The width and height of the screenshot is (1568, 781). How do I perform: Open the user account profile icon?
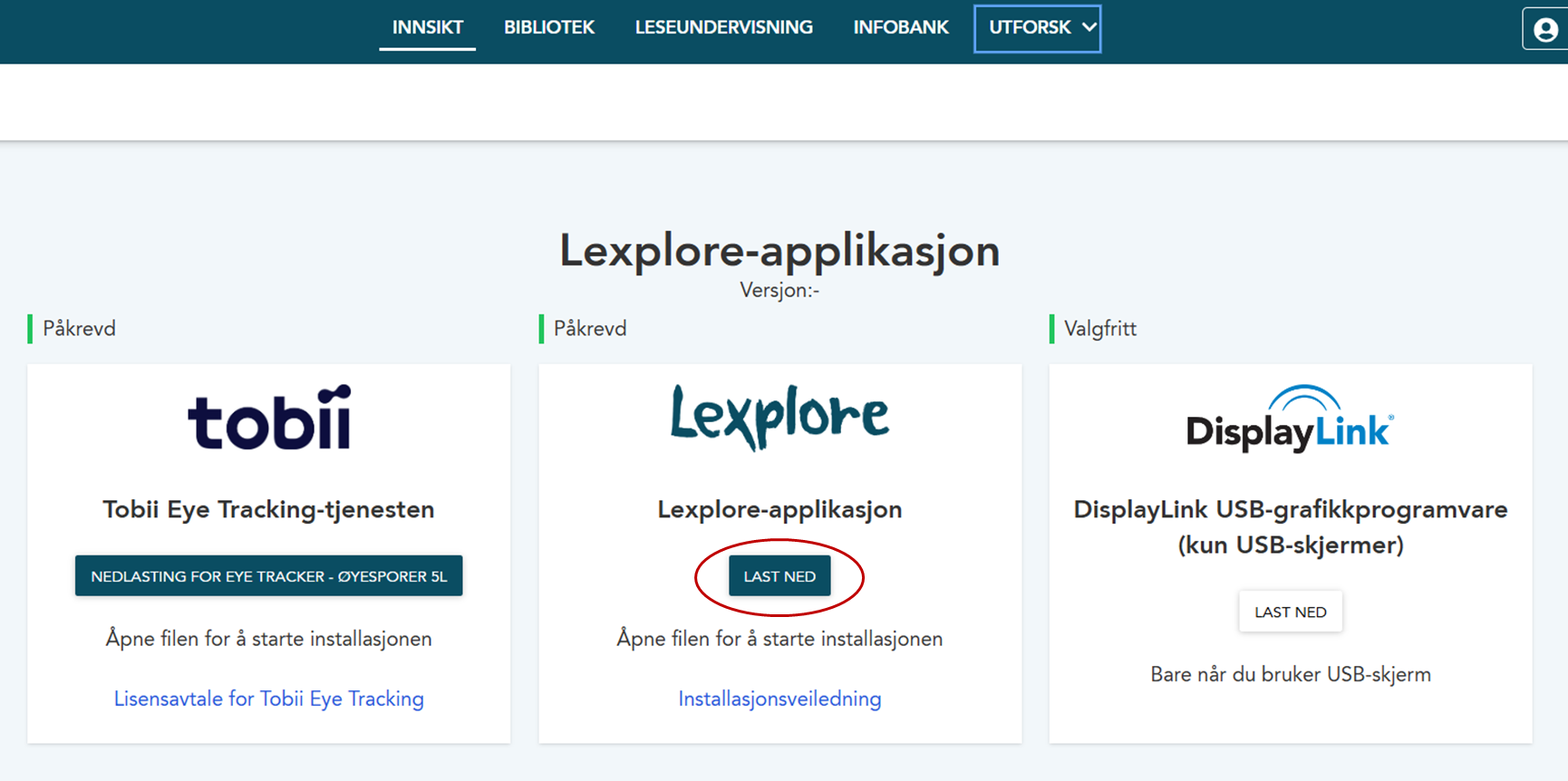pos(1545,29)
